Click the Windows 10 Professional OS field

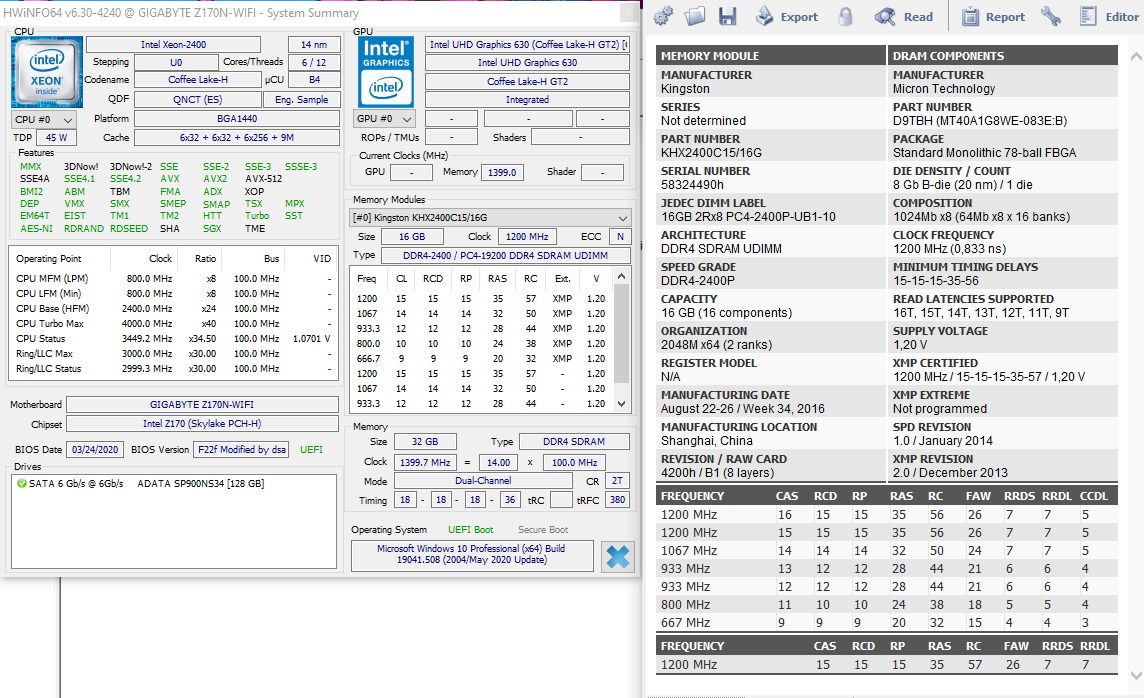tap(471, 554)
